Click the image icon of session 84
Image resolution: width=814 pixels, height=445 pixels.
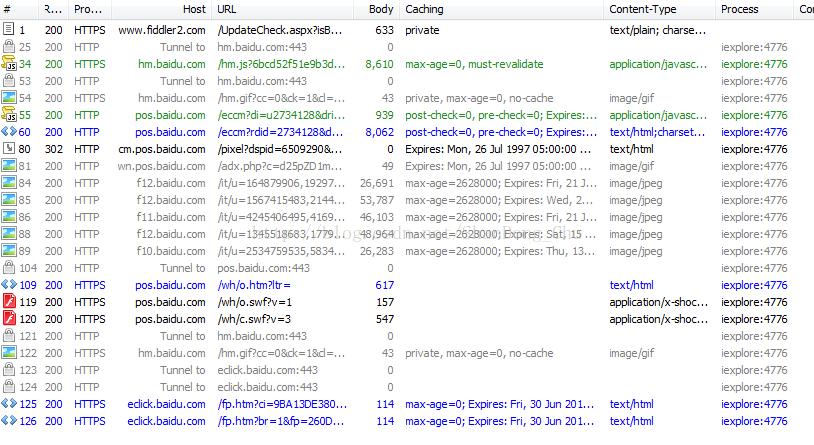[9, 182]
